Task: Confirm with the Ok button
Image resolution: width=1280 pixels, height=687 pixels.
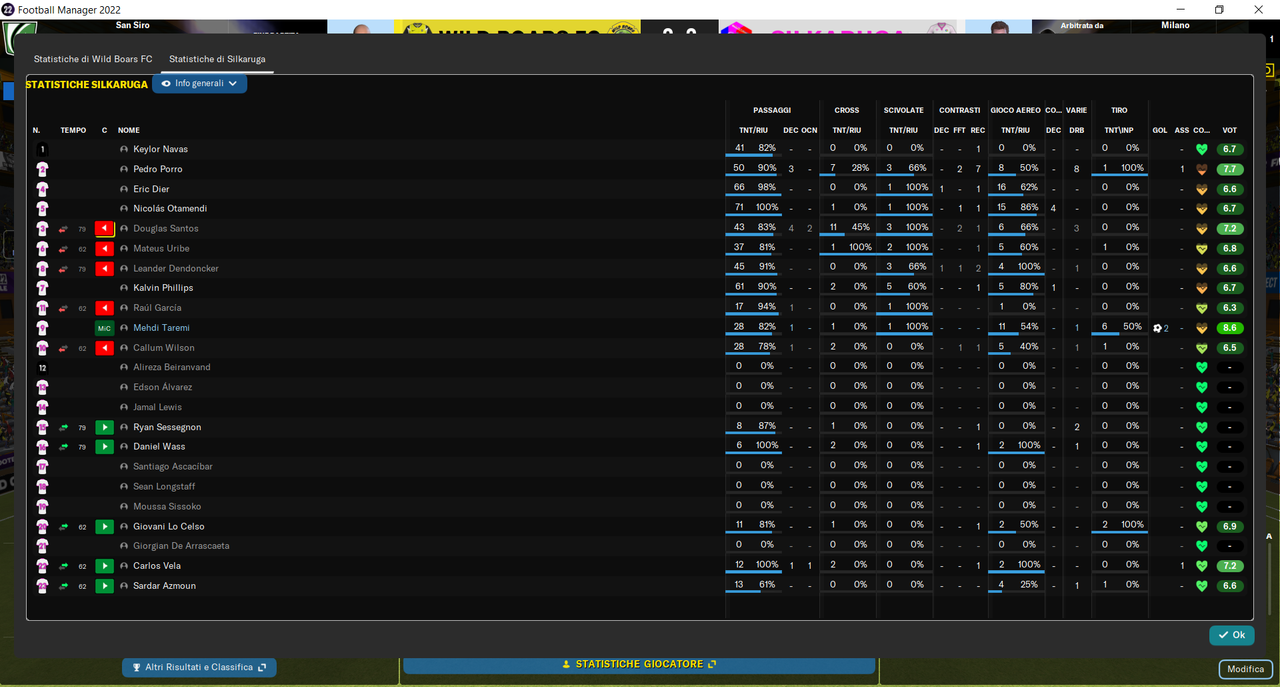Action: pyautogui.click(x=1231, y=635)
